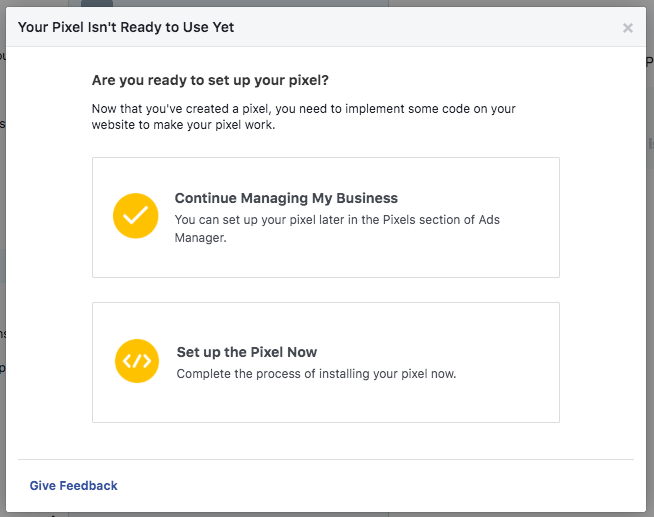Viewport: 654px width, 517px height.
Task: Click the intro paragraph about implementing code
Action: pyautogui.click(x=303, y=108)
